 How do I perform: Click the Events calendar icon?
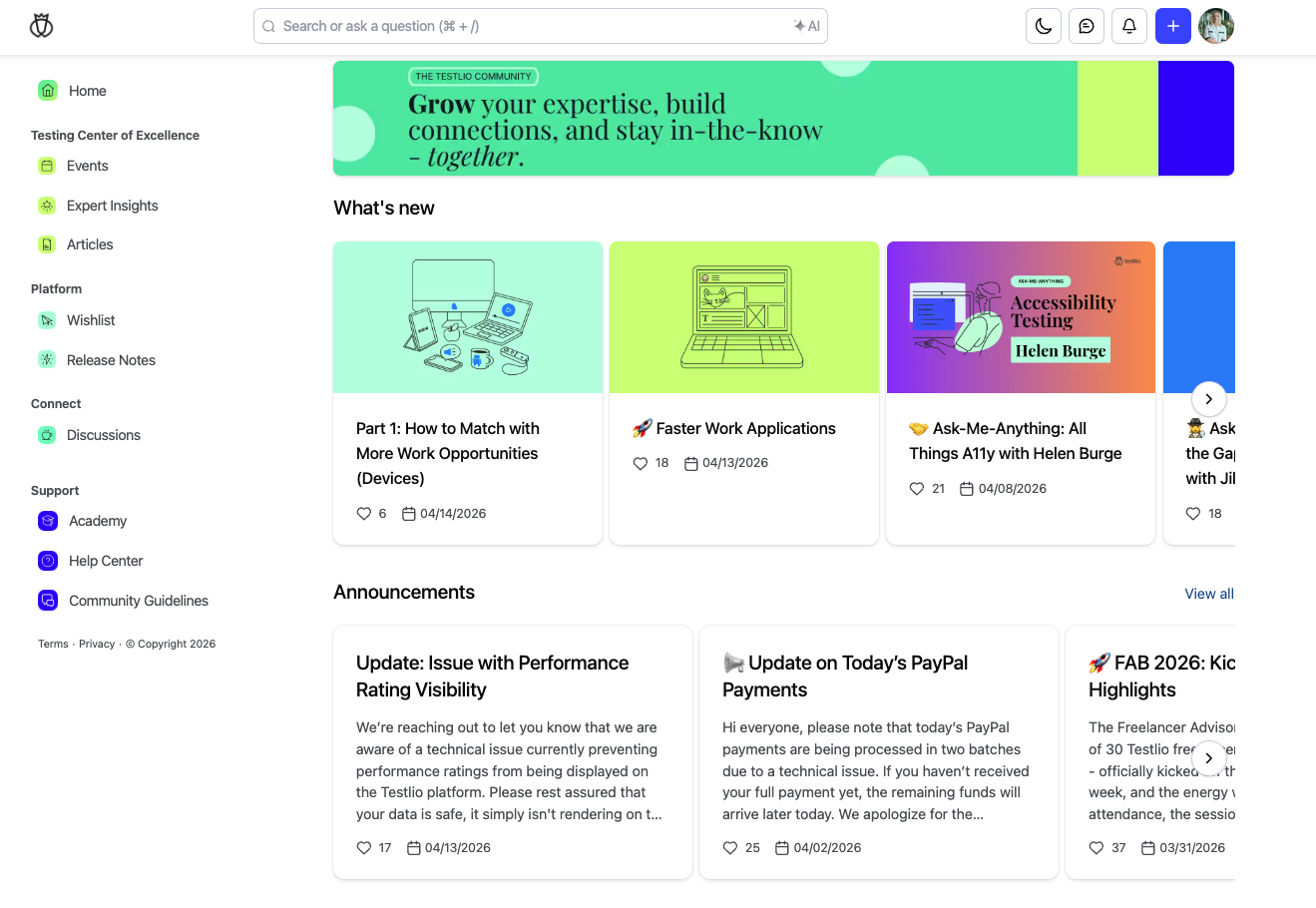(47, 166)
